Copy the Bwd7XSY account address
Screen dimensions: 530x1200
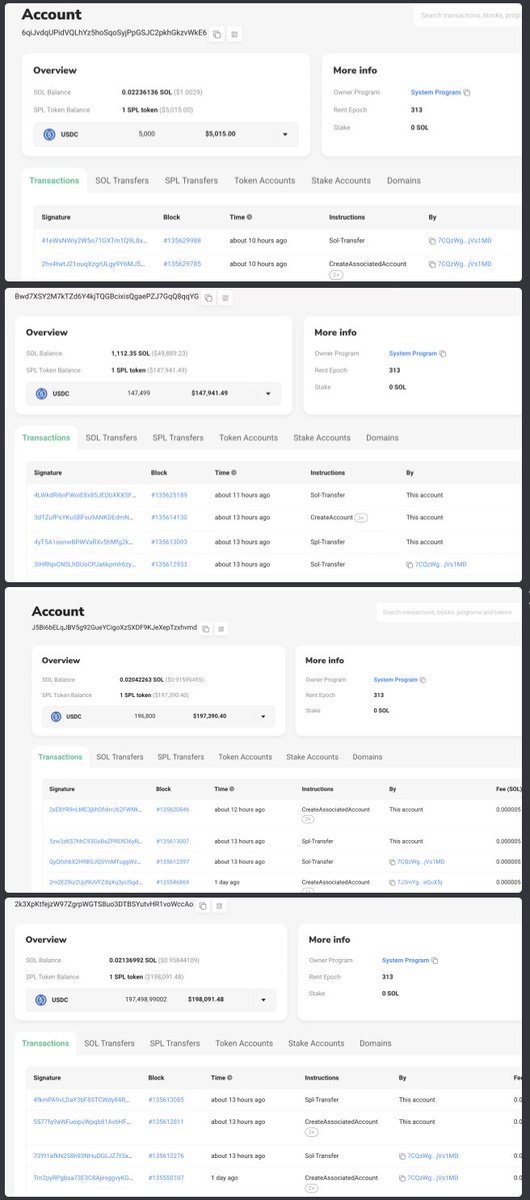(207, 297)
